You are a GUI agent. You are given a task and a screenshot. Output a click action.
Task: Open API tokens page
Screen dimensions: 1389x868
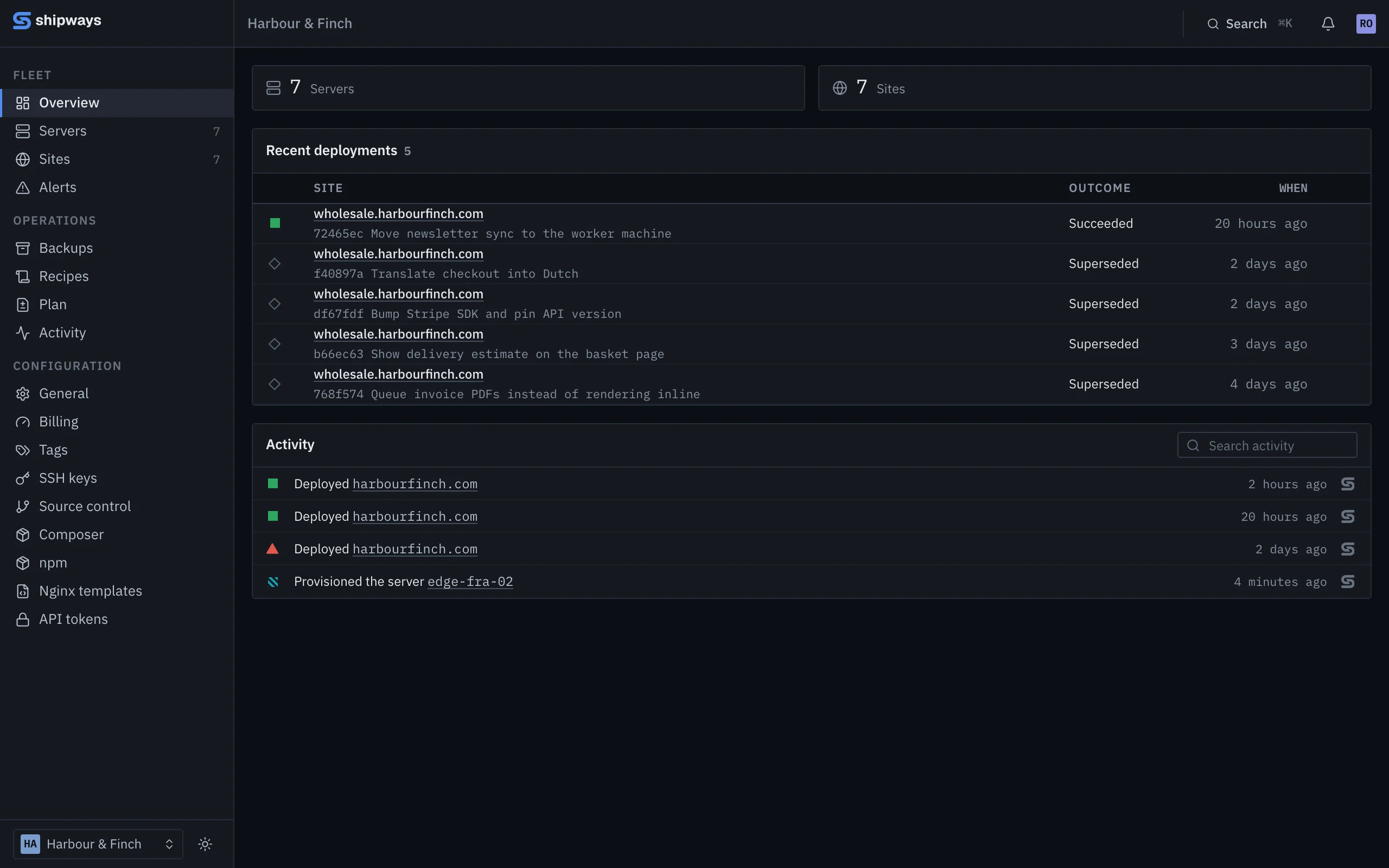point(117,619)
